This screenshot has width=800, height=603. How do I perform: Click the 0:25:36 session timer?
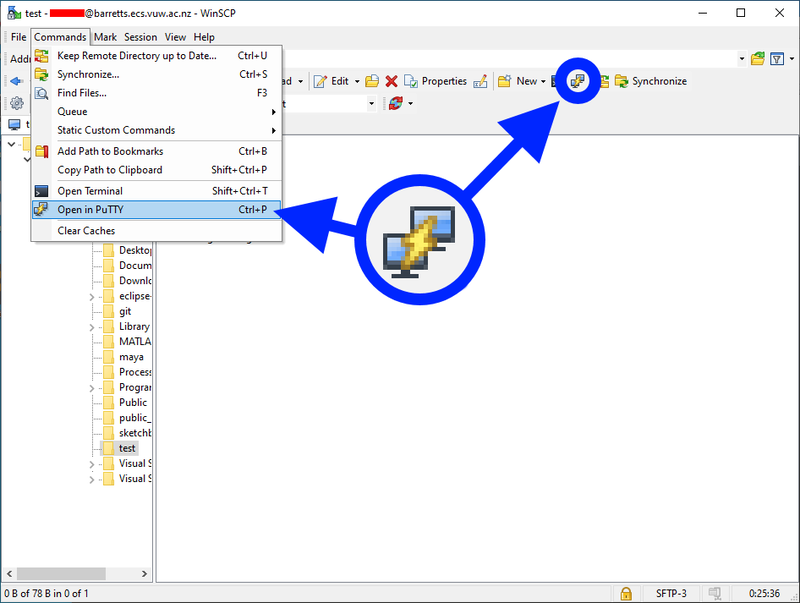pos(764,593)
